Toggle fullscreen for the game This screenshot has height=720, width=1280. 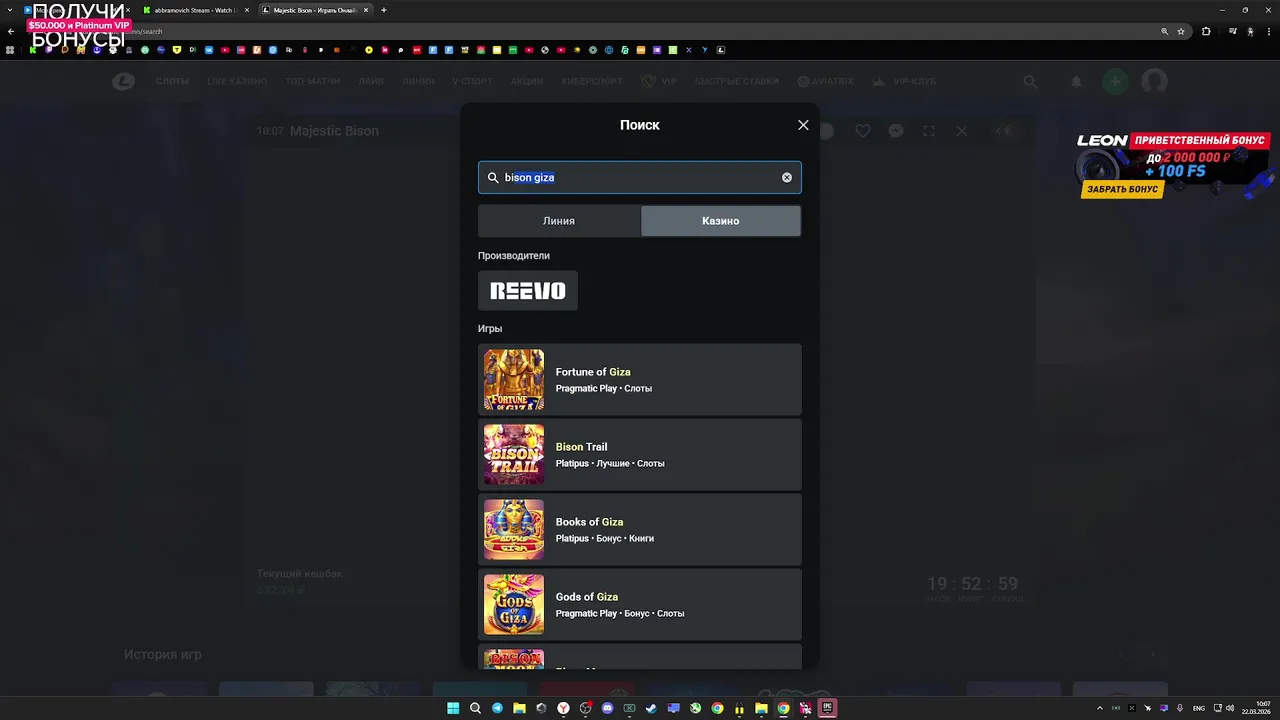pyautogui.click(x=929, y=131)
